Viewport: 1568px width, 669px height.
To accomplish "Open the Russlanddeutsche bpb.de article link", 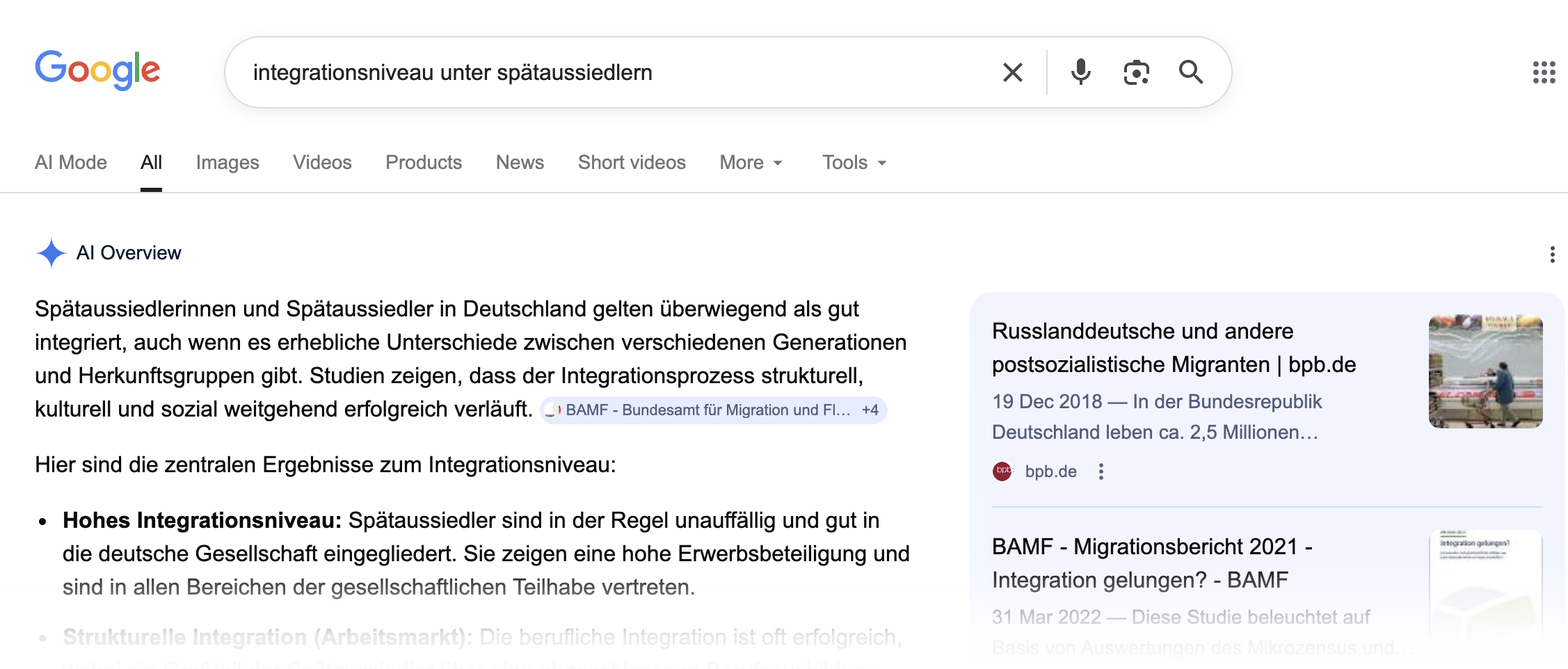I will (x=1174, y=348).
